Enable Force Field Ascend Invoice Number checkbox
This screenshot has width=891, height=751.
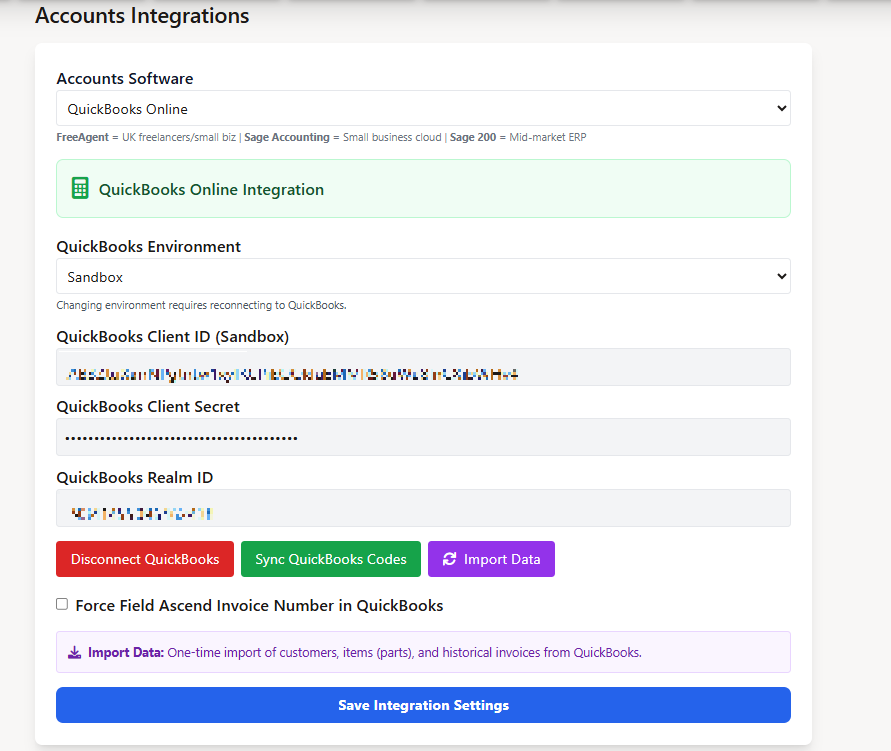coord(62,604)
